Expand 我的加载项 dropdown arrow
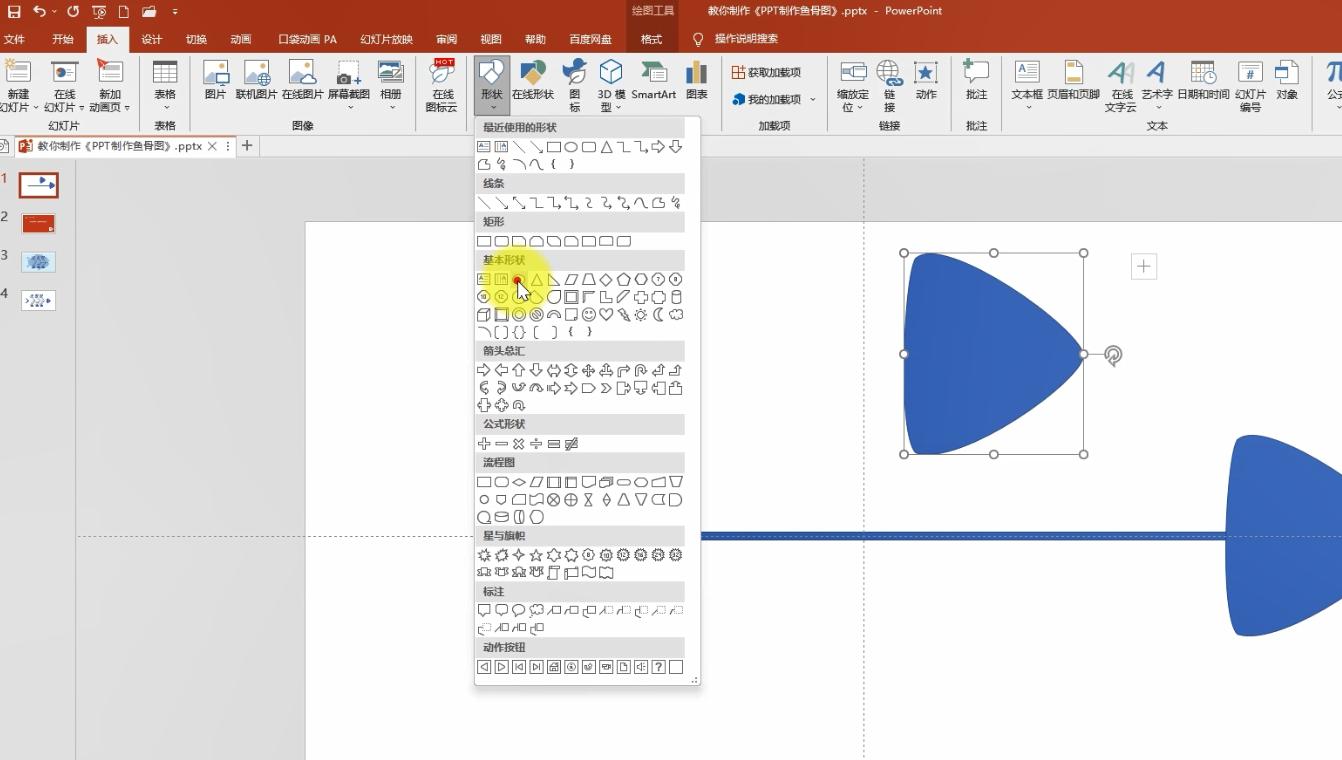Screen dimensions: 1342x760 click(x=813, y=100)
